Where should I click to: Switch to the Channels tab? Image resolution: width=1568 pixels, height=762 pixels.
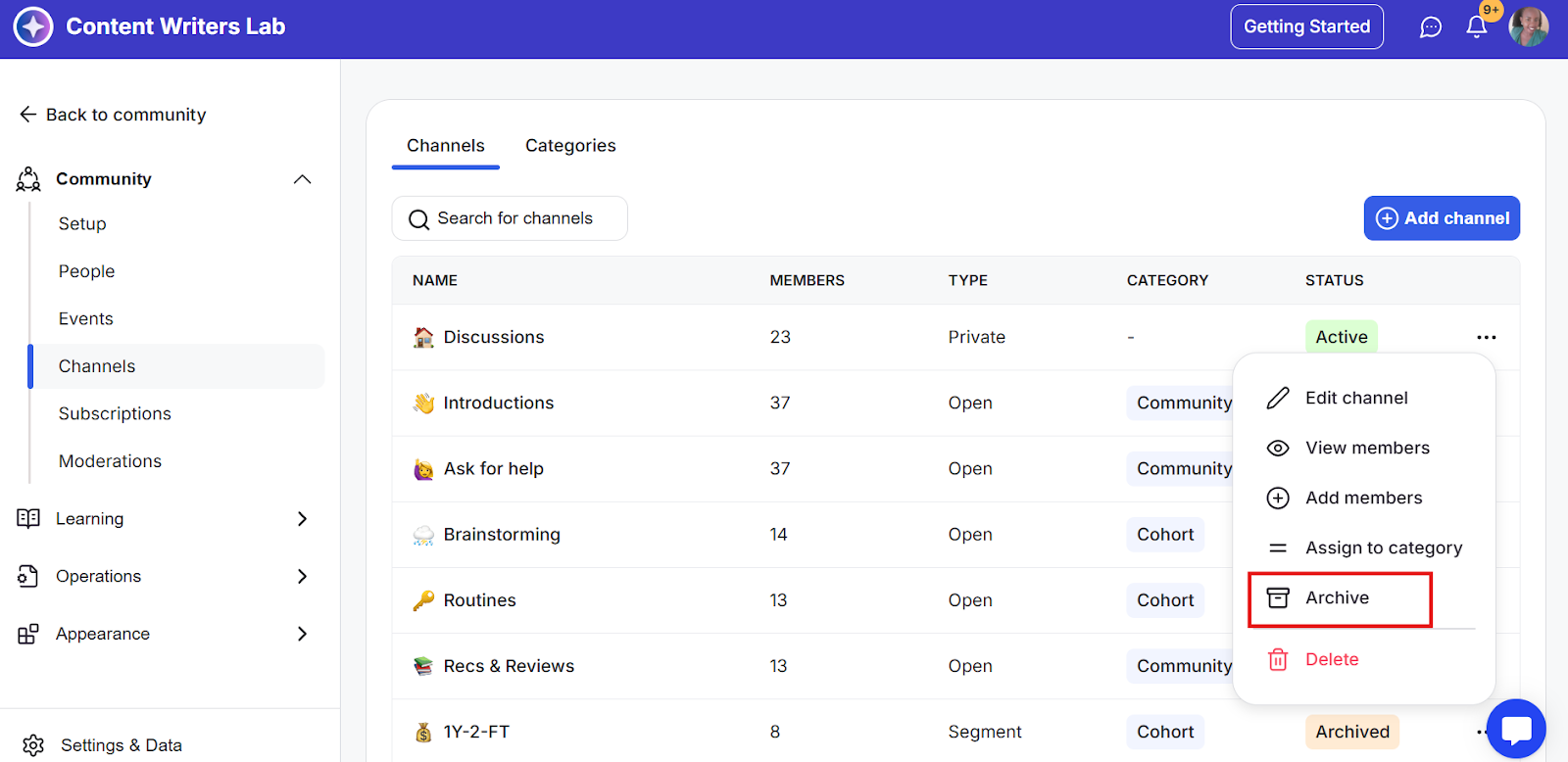click(446, 146)
